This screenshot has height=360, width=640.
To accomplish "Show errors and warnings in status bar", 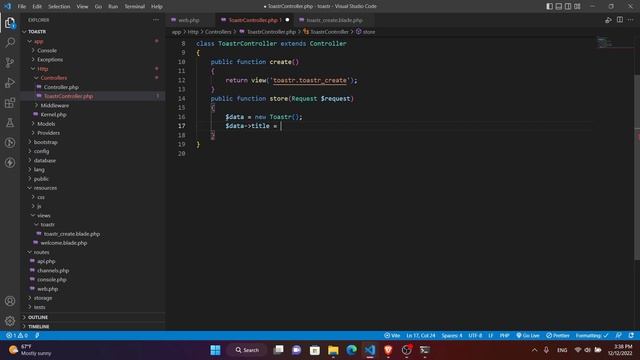I will (x=17, y=336).
